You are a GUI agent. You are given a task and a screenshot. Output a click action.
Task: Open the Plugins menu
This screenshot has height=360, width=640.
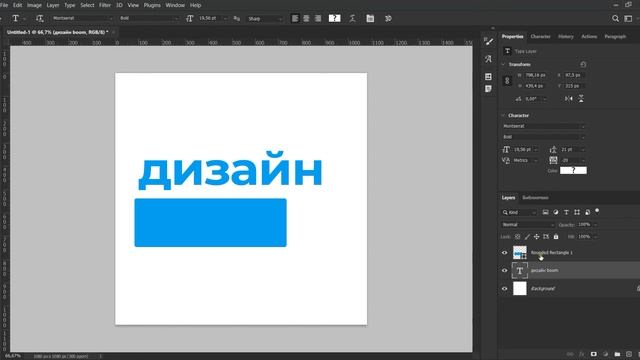pos(152,5)
